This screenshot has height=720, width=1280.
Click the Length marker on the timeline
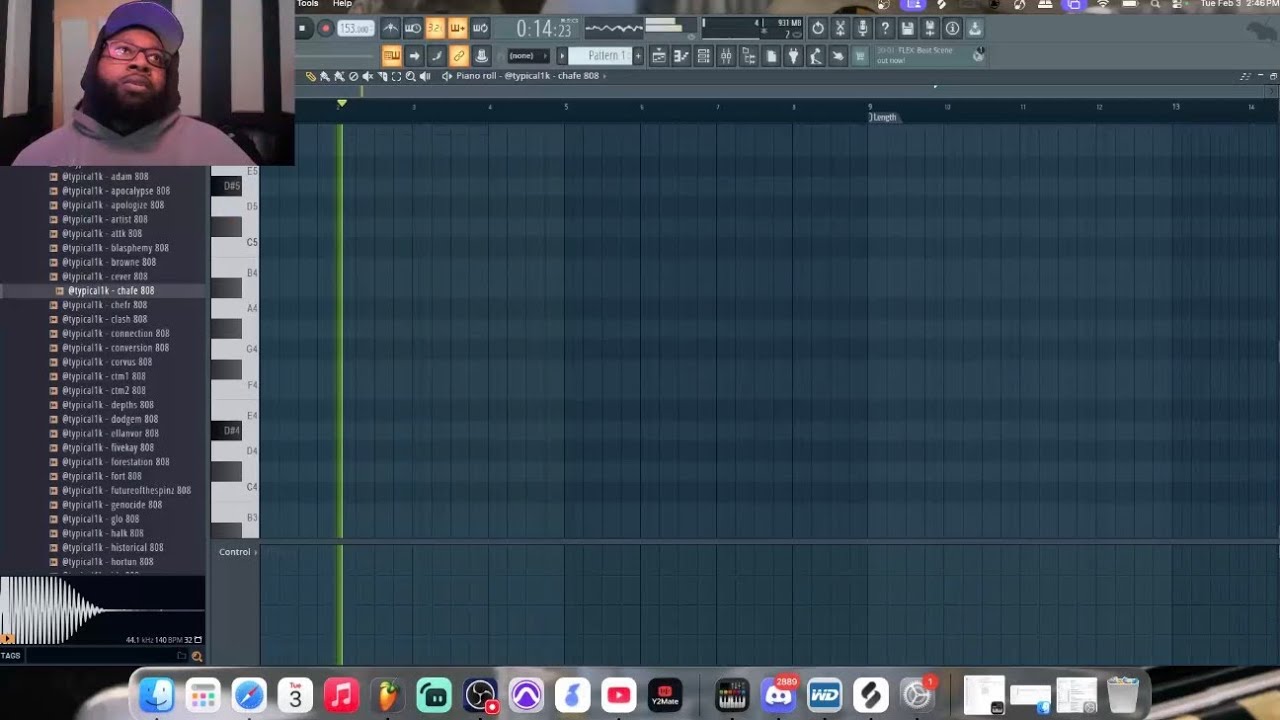tap(883, 118)
